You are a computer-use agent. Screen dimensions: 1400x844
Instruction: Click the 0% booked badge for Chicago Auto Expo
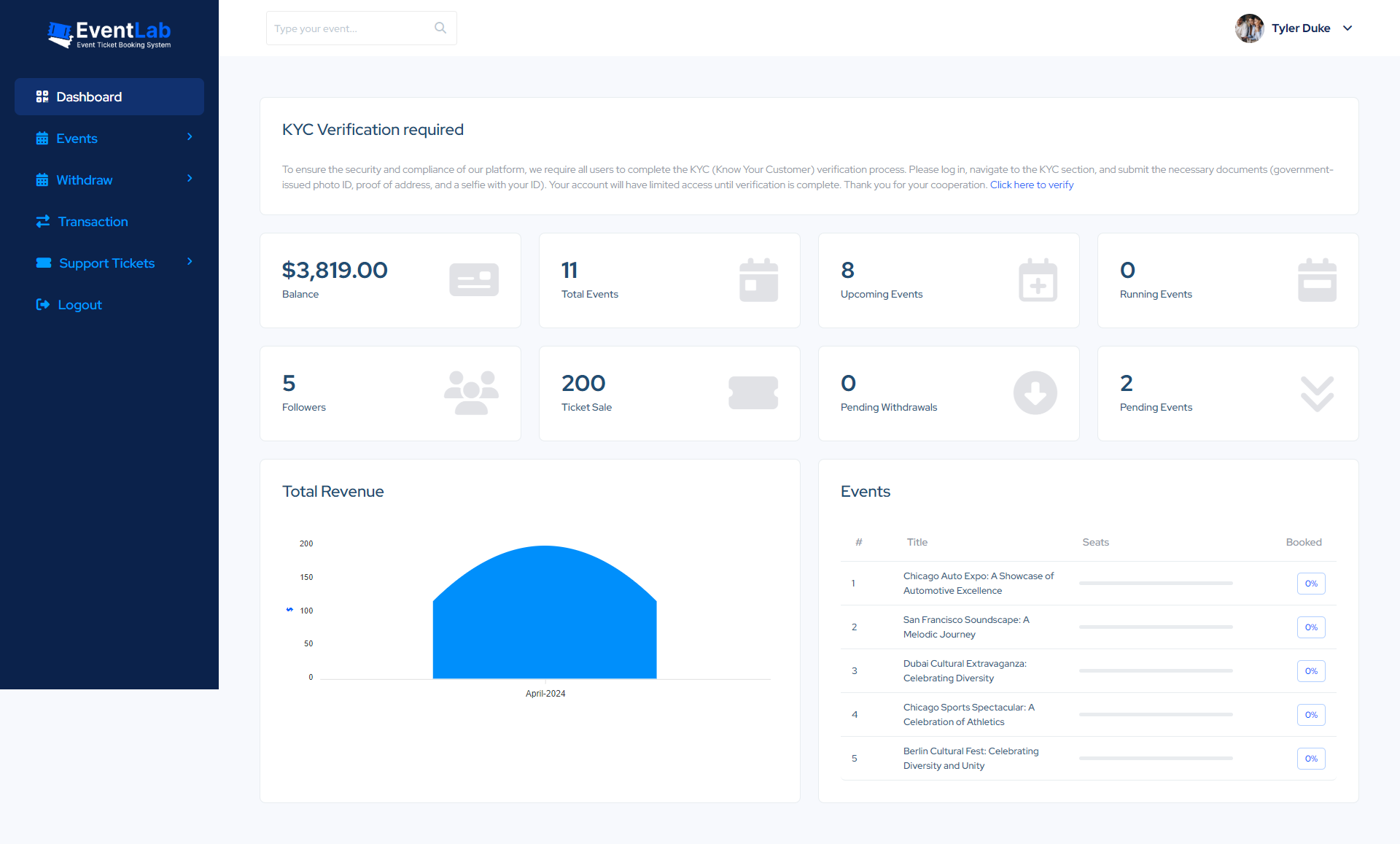pyautogui.click(x=1310, y=583)
